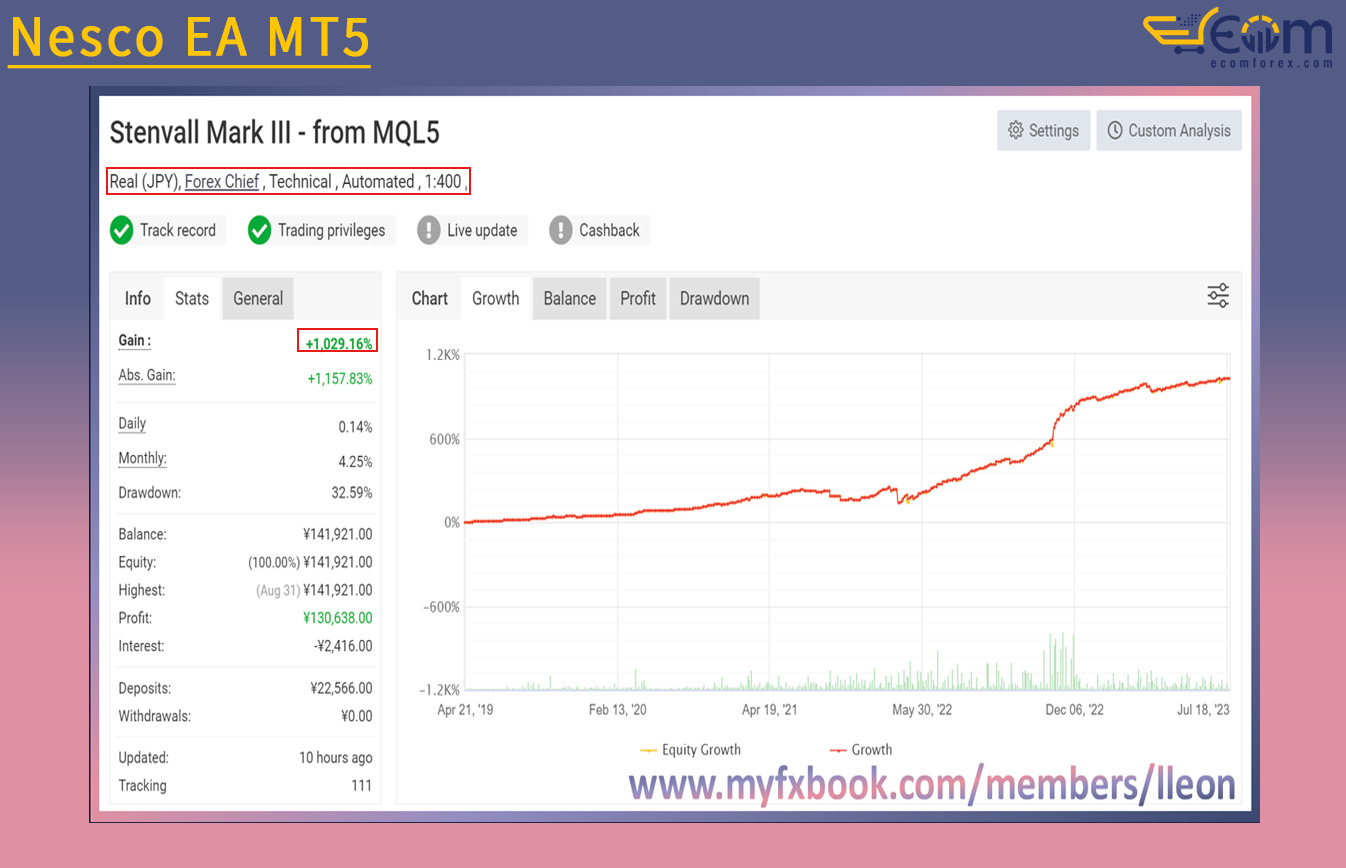Click the '10 hours ago' updated value
The image size is (1346, 868).
pos(336,758)
